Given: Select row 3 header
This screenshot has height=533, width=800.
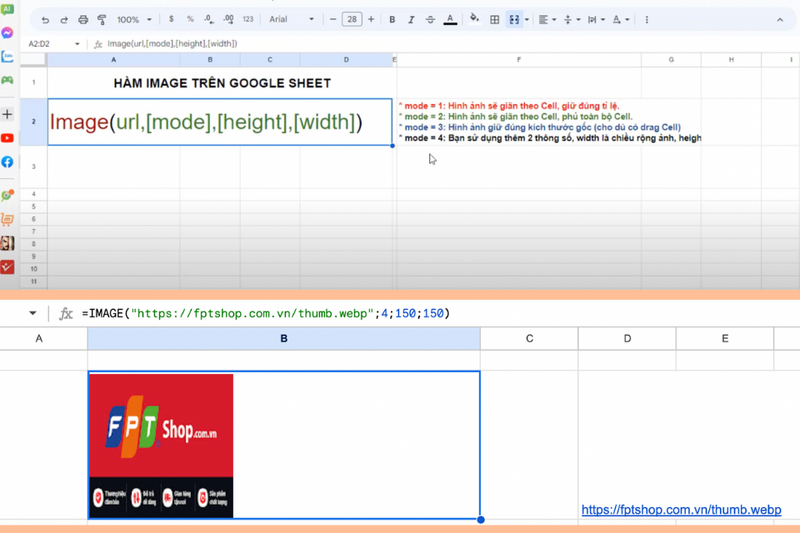Looking at the screenshot, I should tap(34, 167).
